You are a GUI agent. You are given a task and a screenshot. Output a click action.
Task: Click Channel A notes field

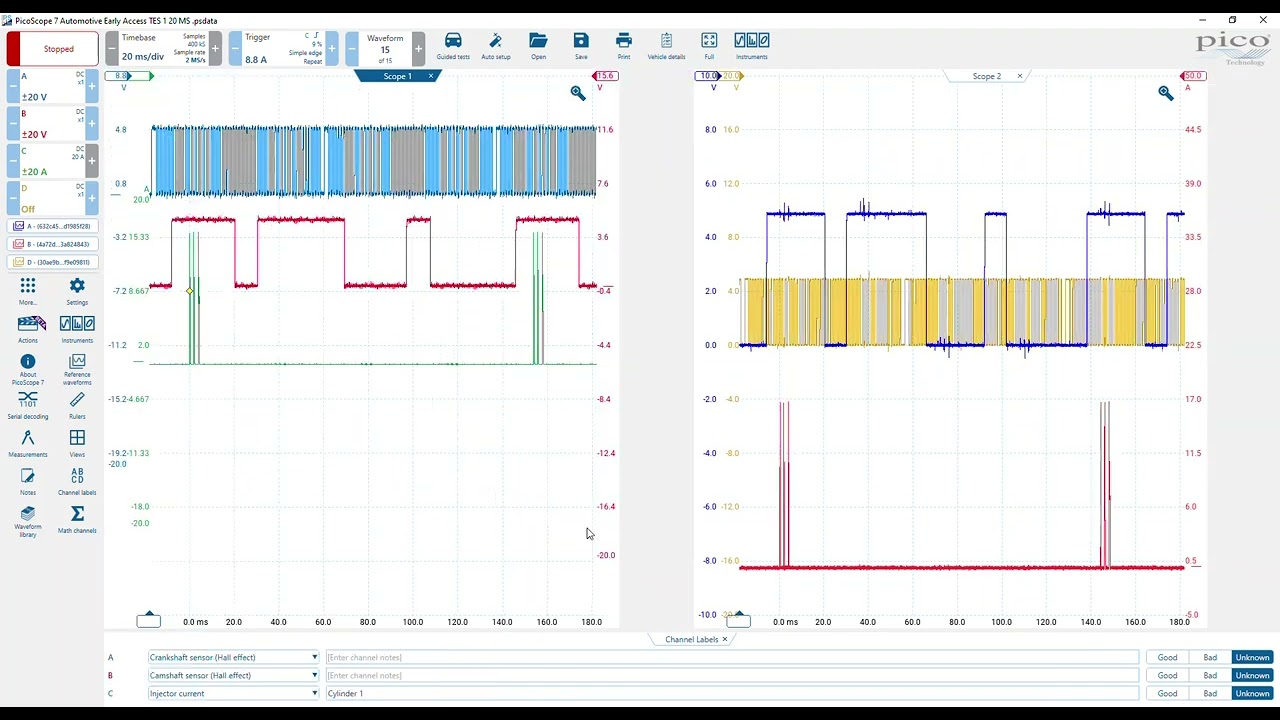(732, 657)
